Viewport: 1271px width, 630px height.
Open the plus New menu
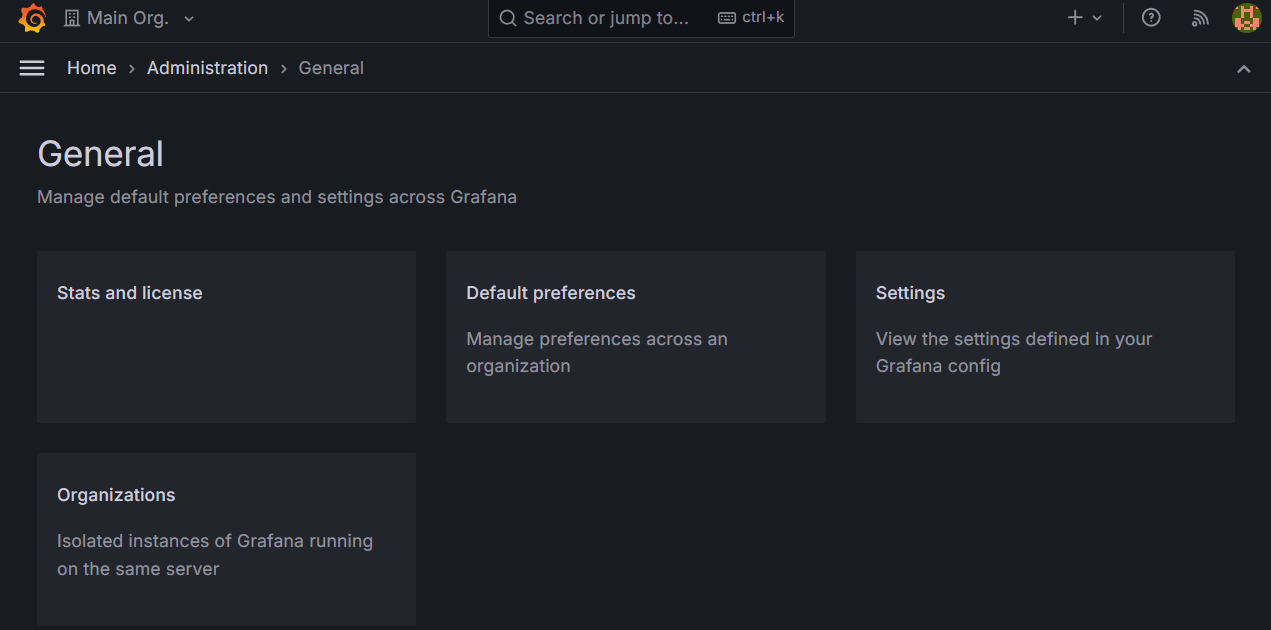click(x=1085, y=18)
